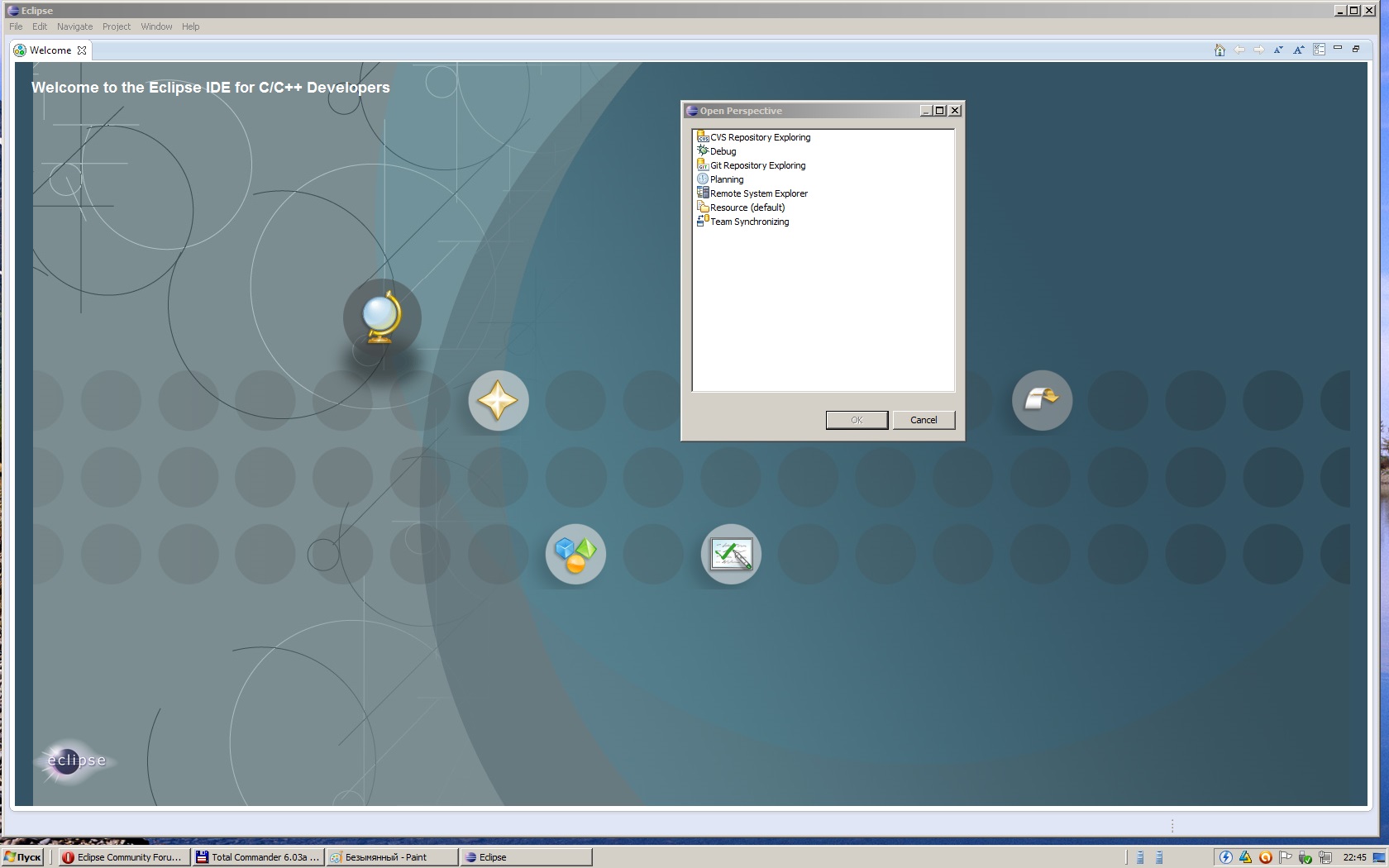1389x868 pixels.
Task: Click the network connection tray icon
Action: point(1325,857)
